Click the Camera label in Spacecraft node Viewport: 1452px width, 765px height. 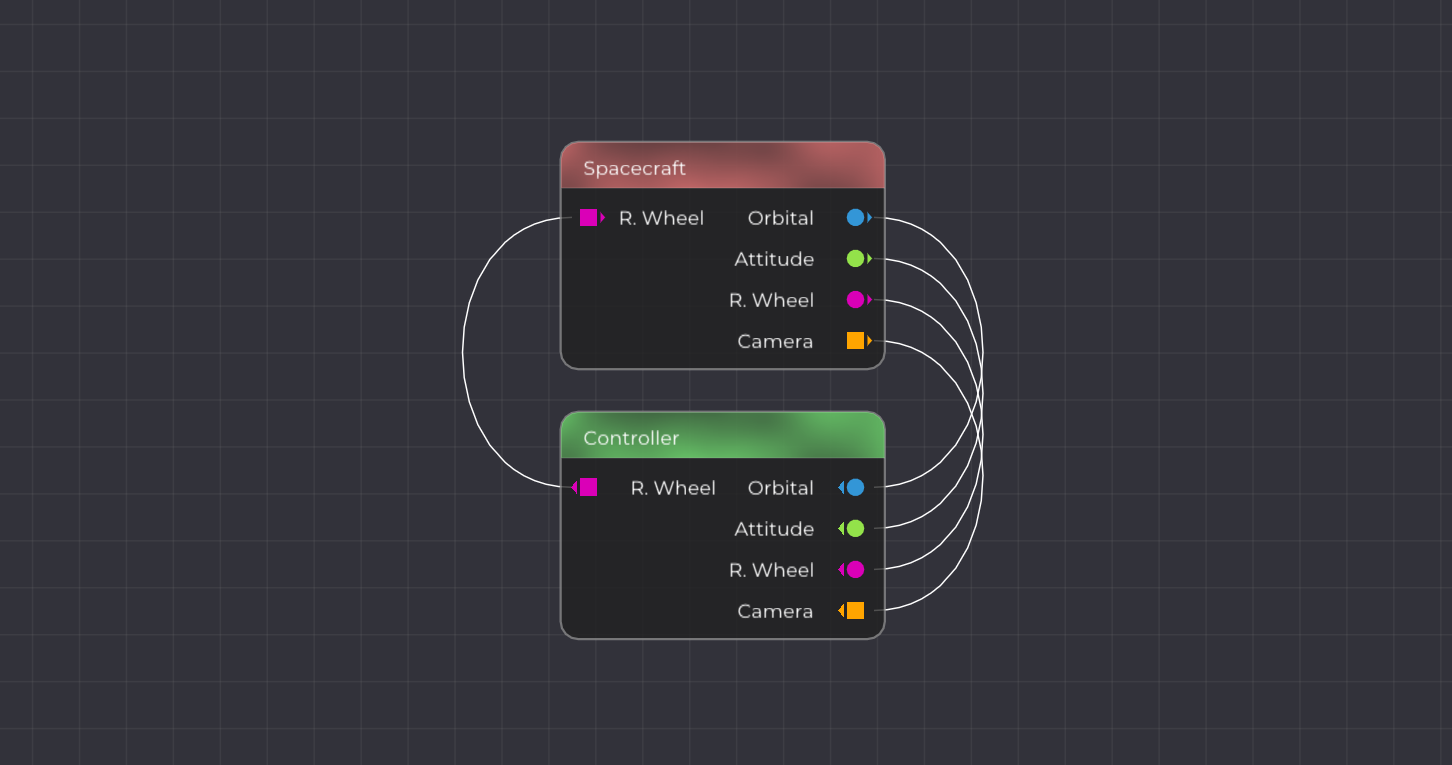775,342
